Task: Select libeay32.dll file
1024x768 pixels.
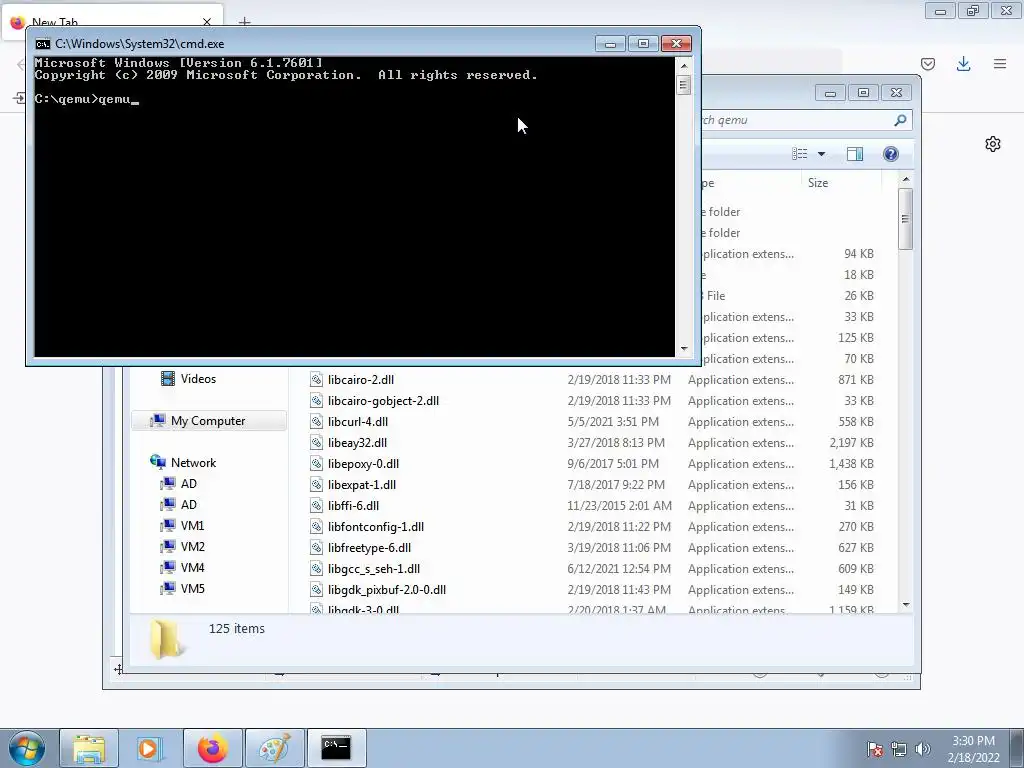Action: click(357, 442)
